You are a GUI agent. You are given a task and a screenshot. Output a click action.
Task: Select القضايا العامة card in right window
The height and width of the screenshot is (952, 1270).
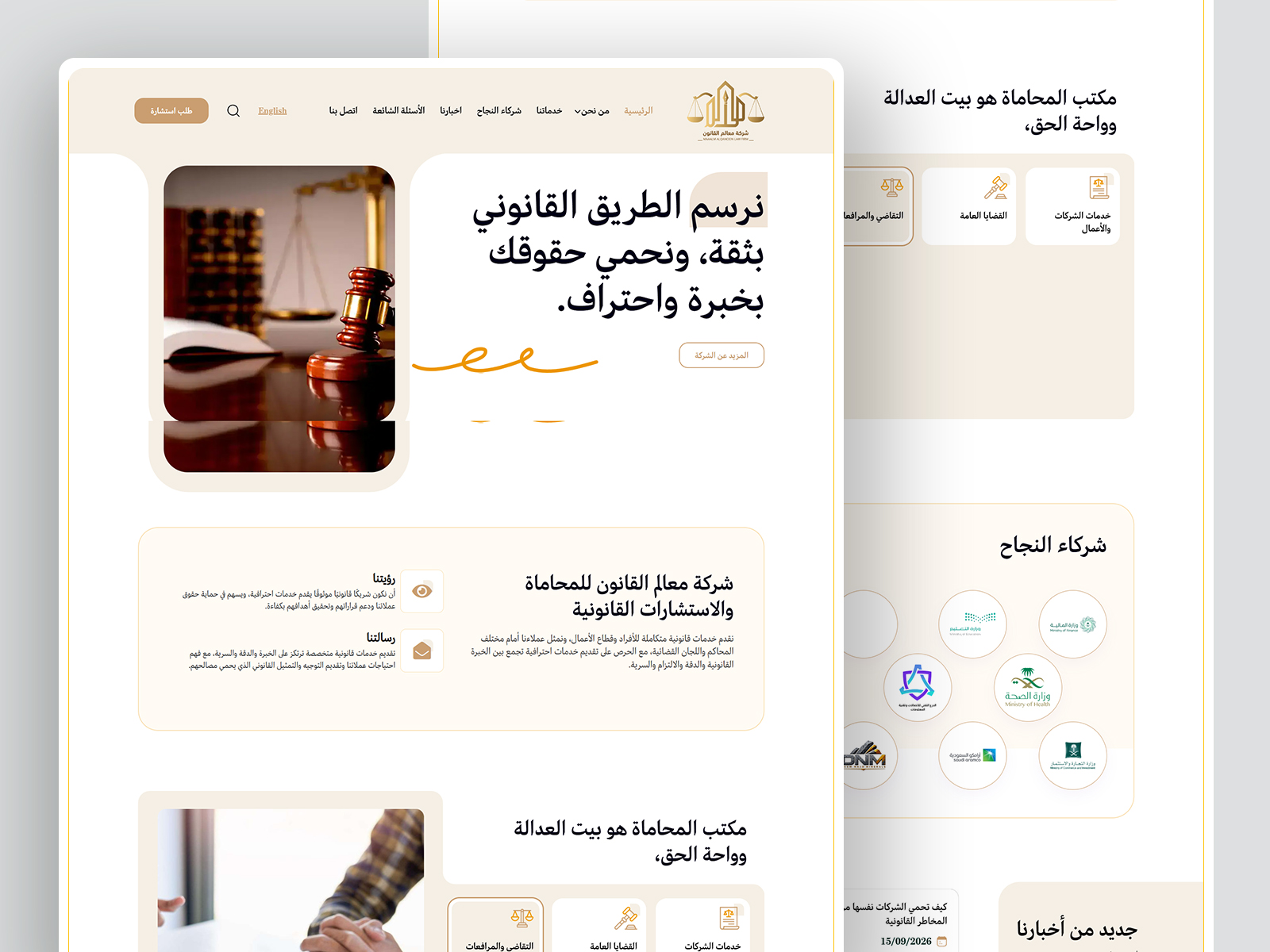(968, 206)
